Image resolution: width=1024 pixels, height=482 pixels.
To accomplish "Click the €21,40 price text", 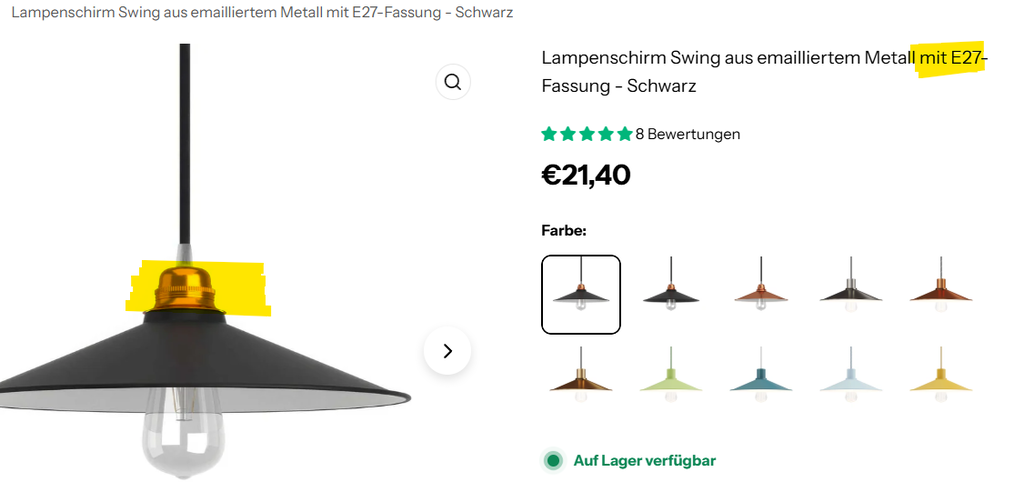I will click(586, 175).
